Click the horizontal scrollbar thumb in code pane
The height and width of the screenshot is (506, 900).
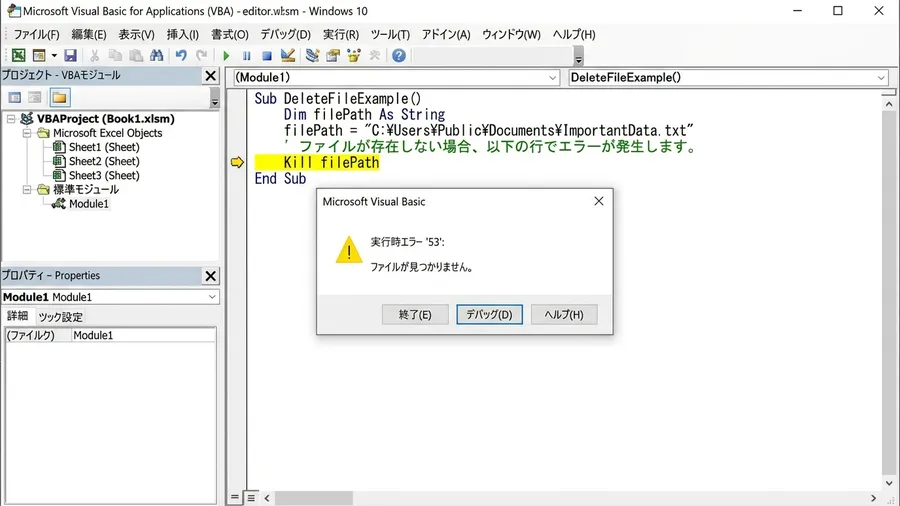point(314,498)
